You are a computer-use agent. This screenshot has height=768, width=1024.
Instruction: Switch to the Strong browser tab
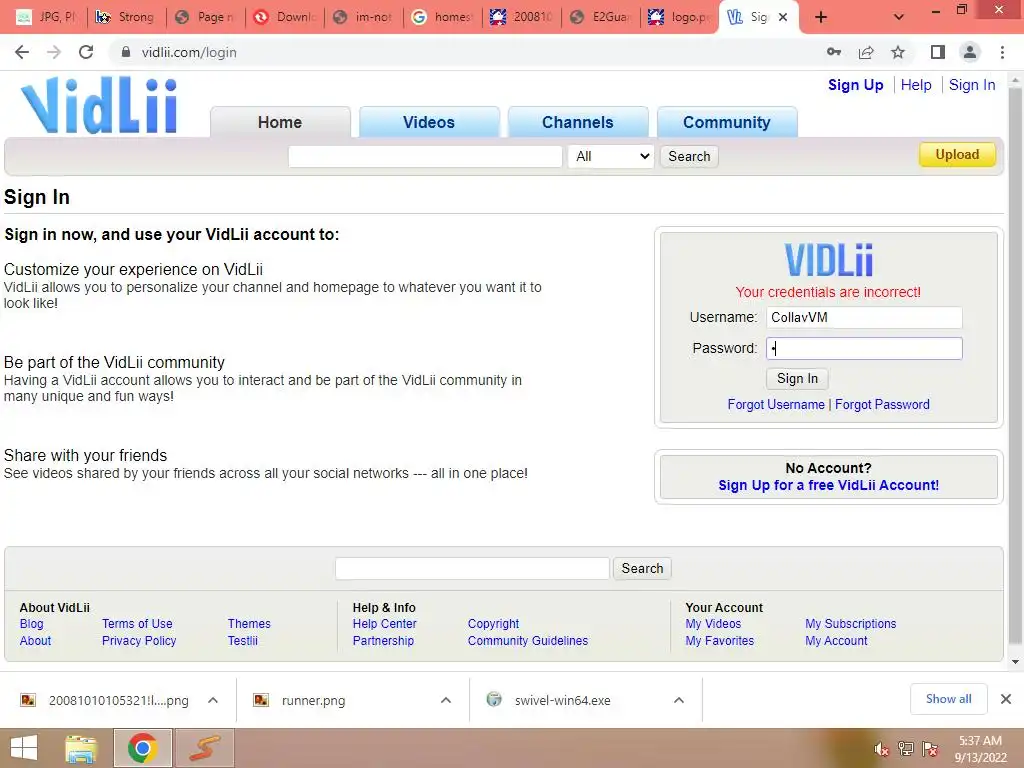click(x=125, y=17)
